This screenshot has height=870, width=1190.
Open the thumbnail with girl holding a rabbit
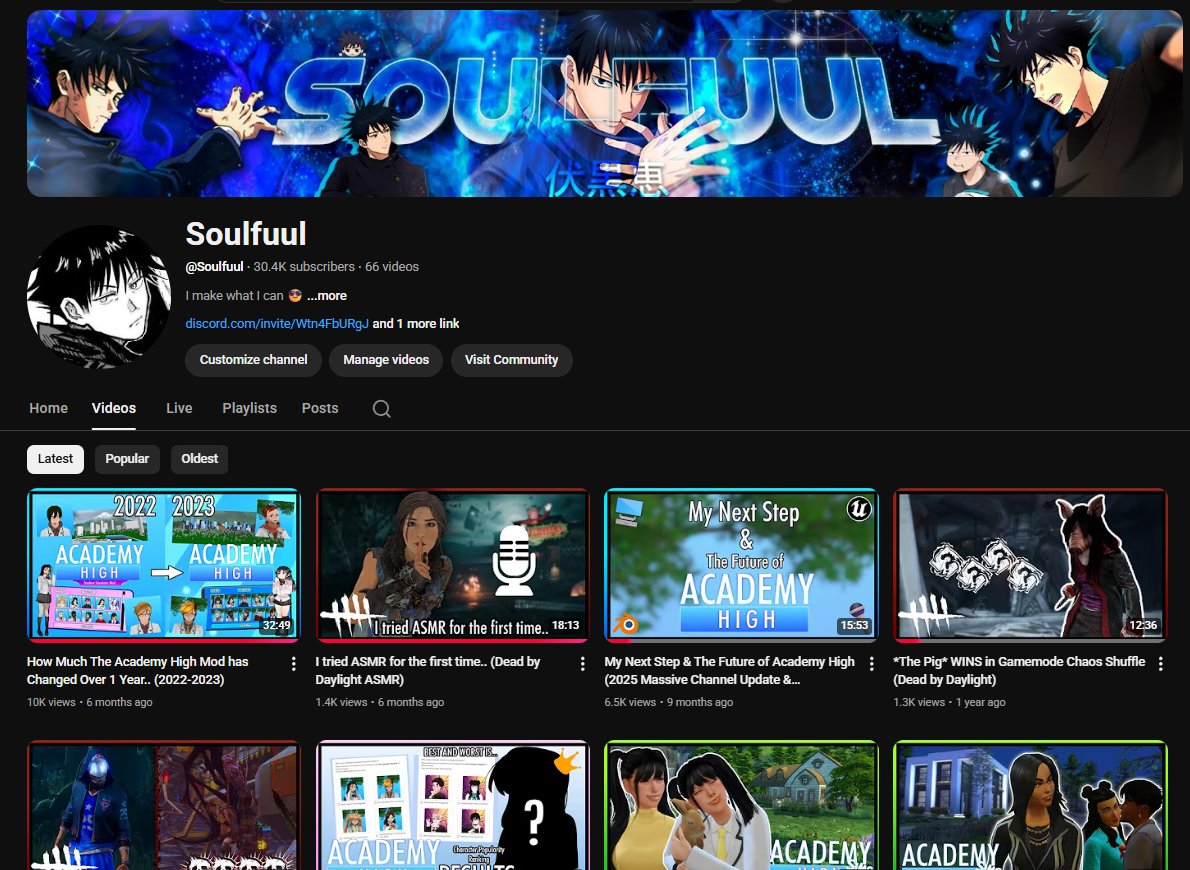741,805
